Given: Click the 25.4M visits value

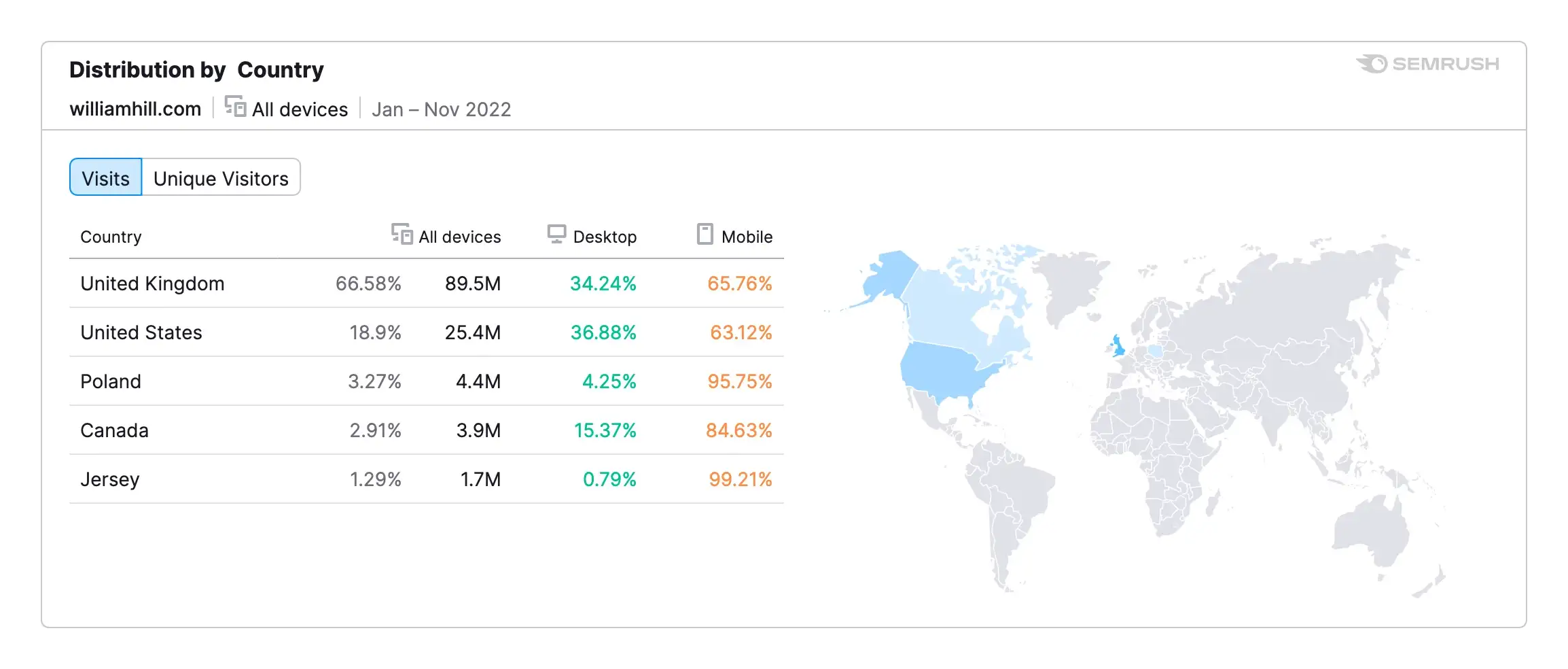Looking at the screenshot, I should click(x=473, y=332).
